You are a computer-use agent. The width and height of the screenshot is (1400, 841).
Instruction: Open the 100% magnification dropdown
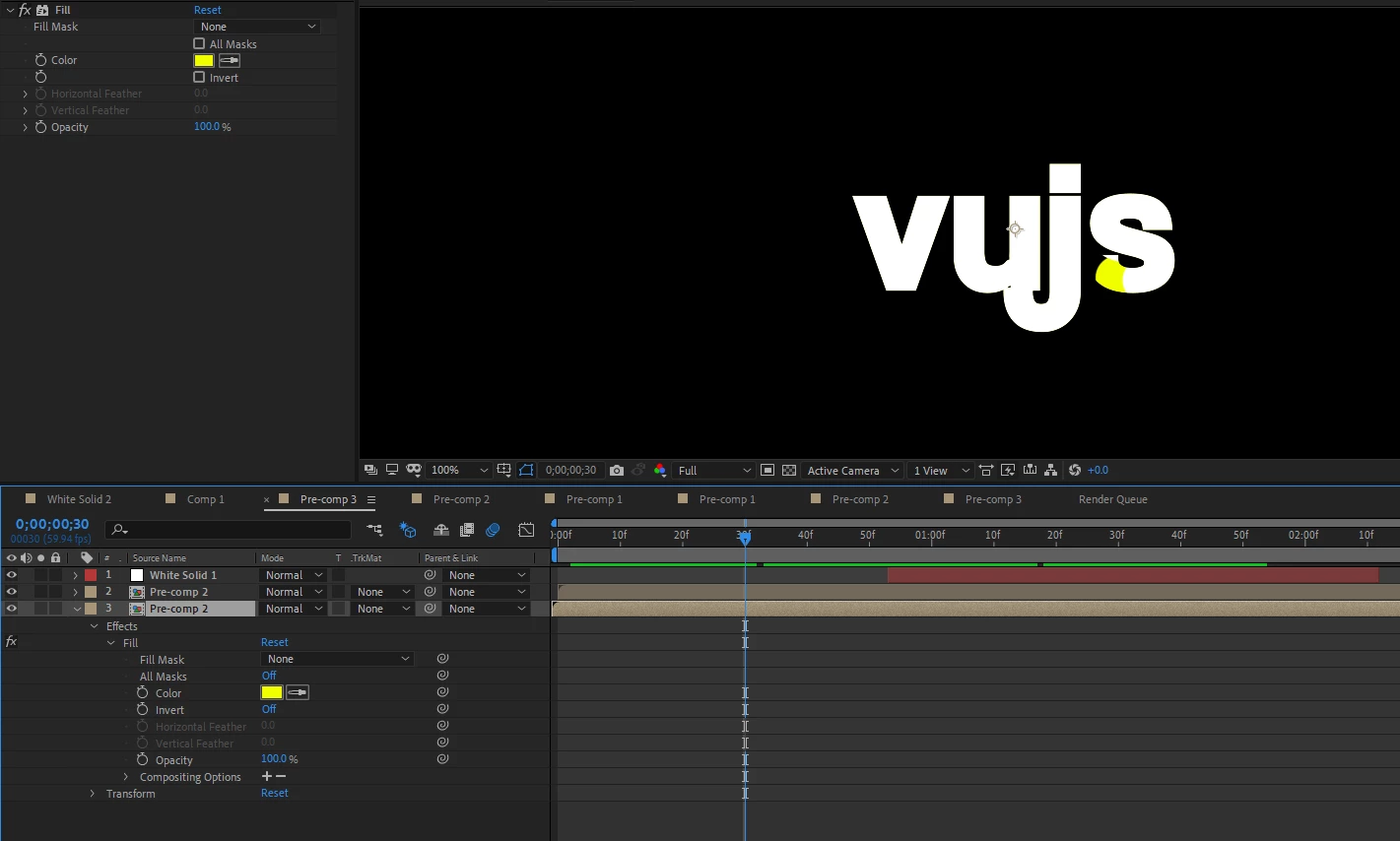pos(459,470)
